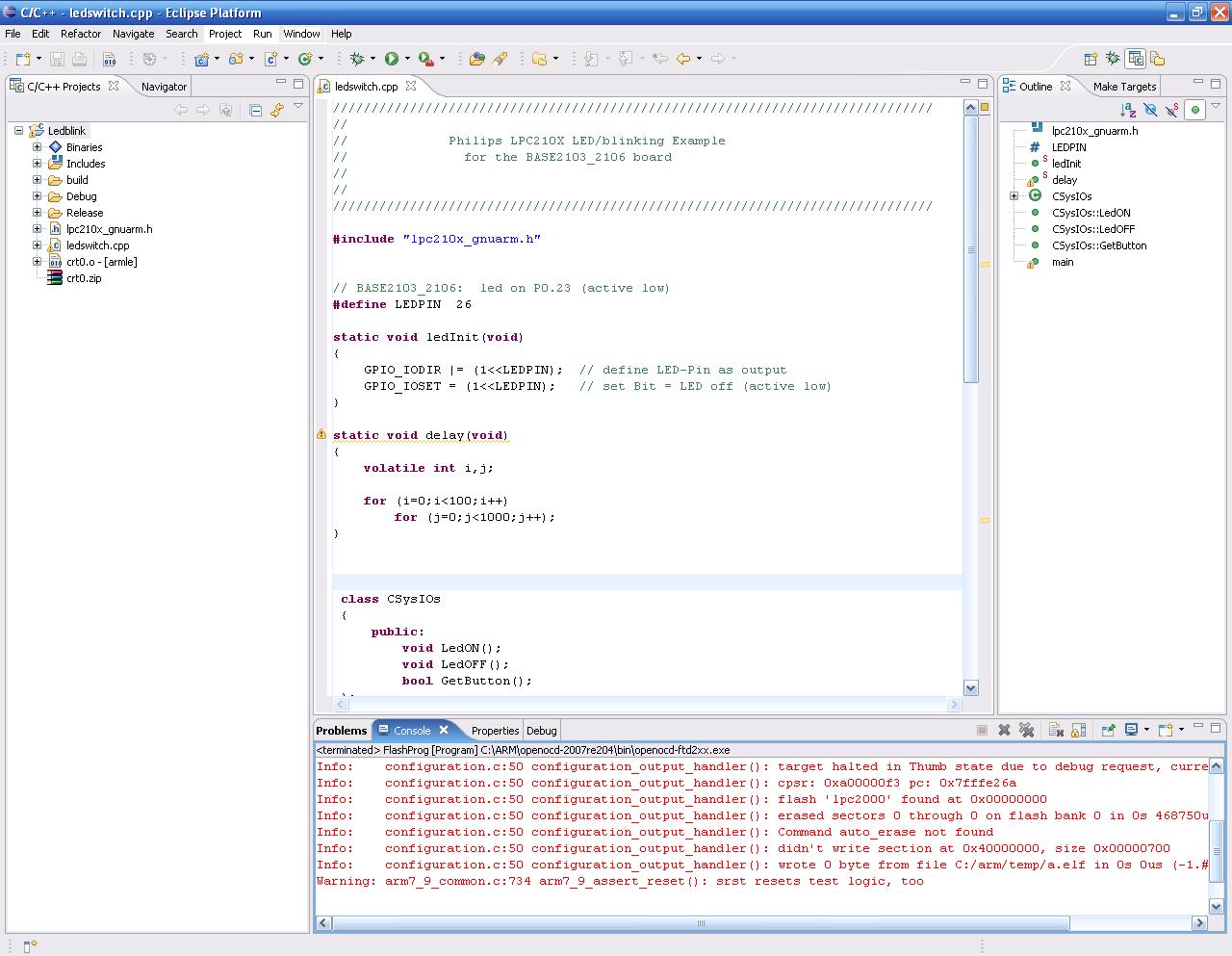Select main function in the Outline
This screenshot has width=1232, height=956.
(x=1062, y=262)
